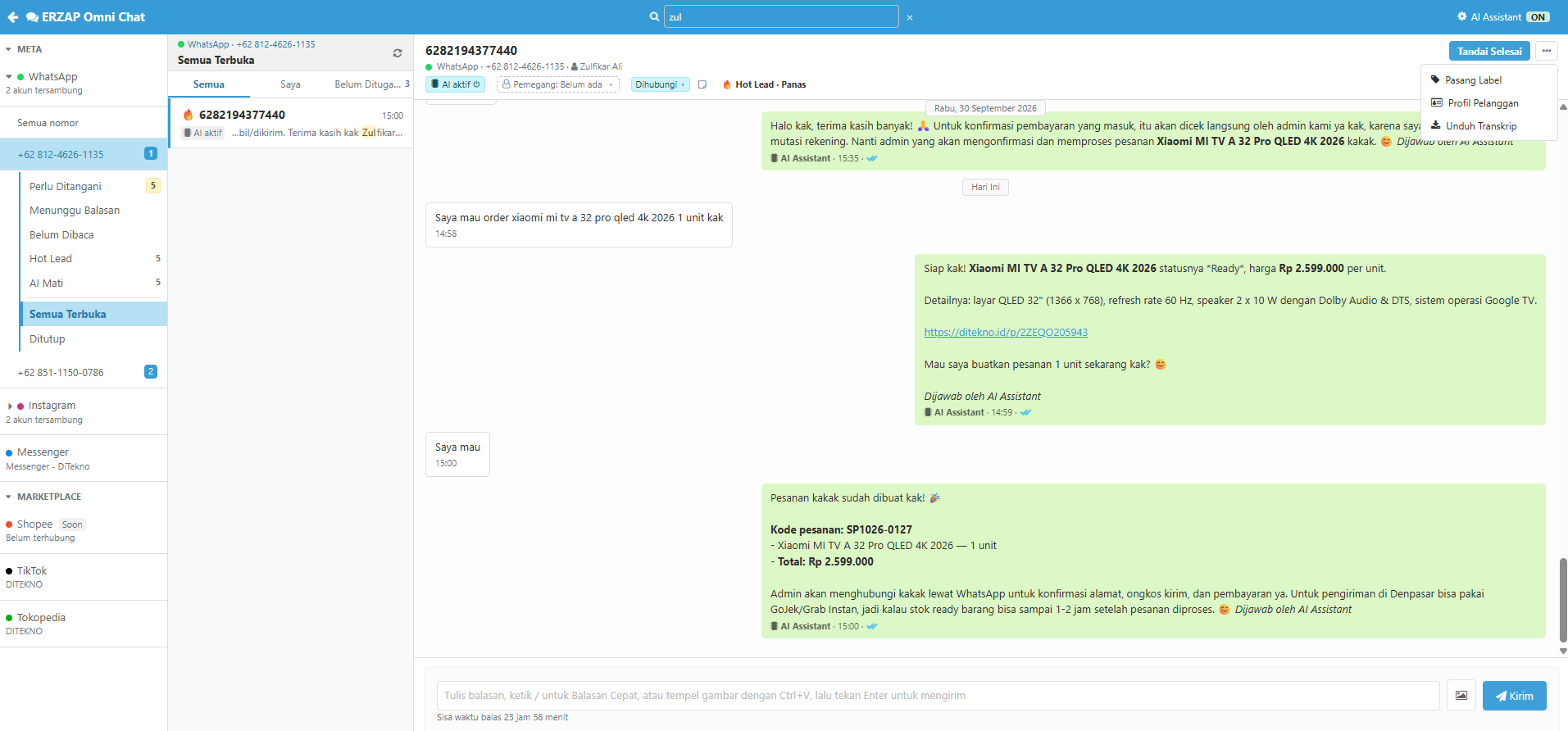Select number +62 851-1150-0786
Viewport: 1568px width, 731px height.
84,372
